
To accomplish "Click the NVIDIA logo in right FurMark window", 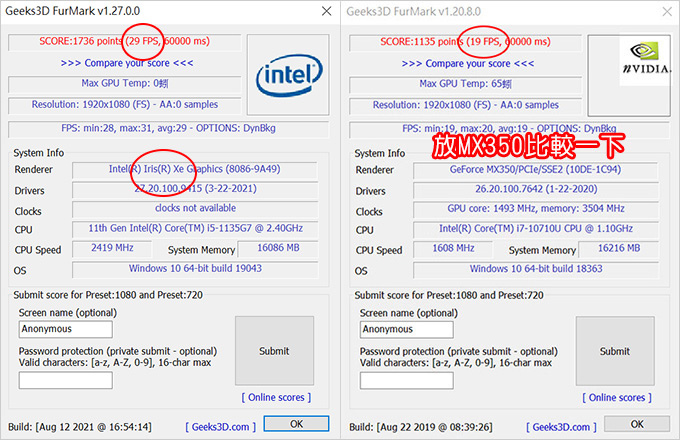I will click(646, 59).
